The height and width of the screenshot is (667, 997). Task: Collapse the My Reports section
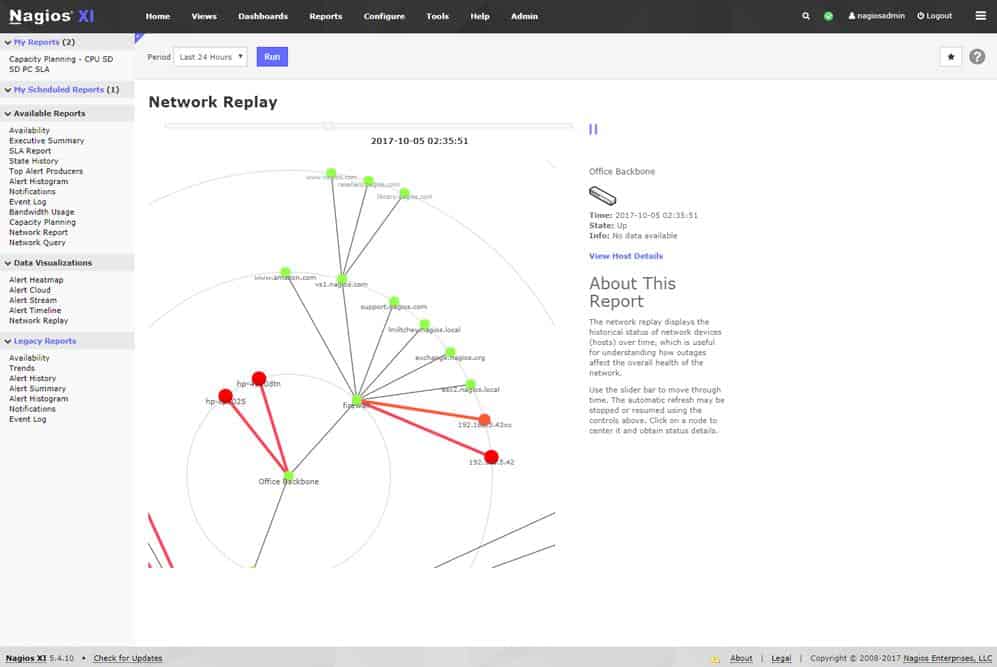(8, 43)
